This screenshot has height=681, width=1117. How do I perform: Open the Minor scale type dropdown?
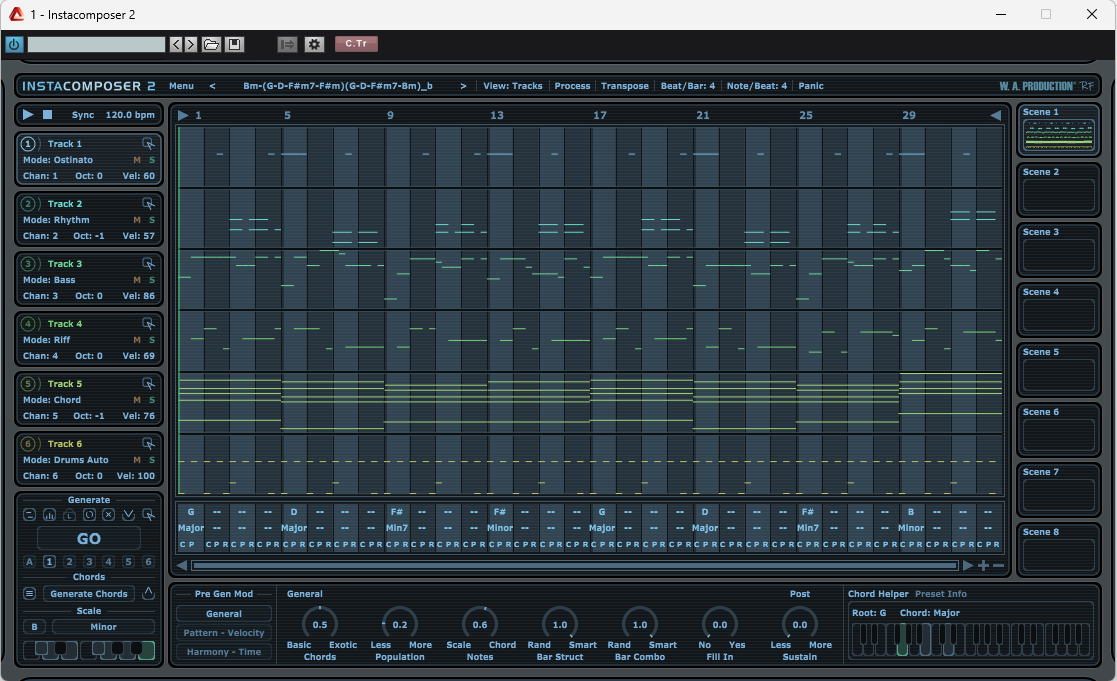tap(103, 627)
